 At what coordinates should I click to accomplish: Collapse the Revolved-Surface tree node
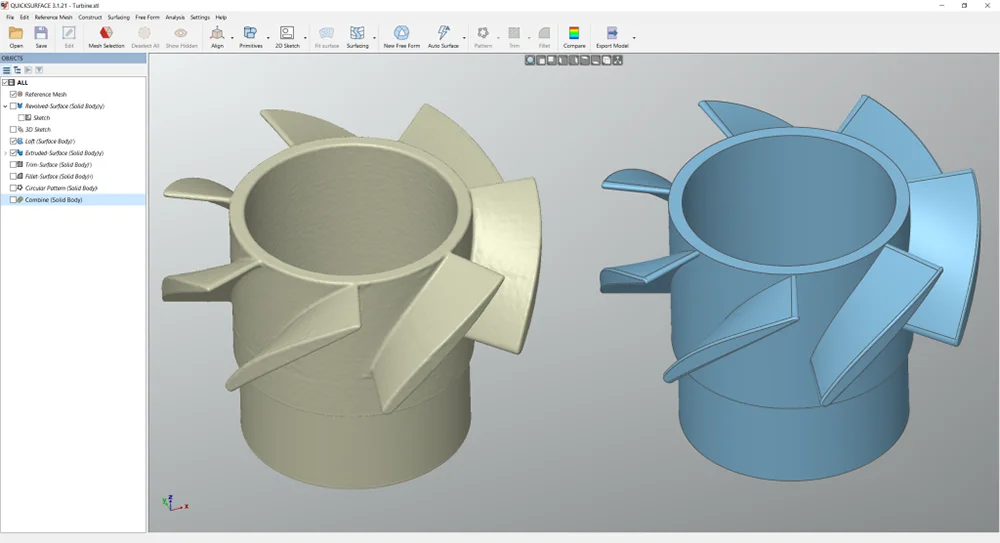[x=5, y=106]
